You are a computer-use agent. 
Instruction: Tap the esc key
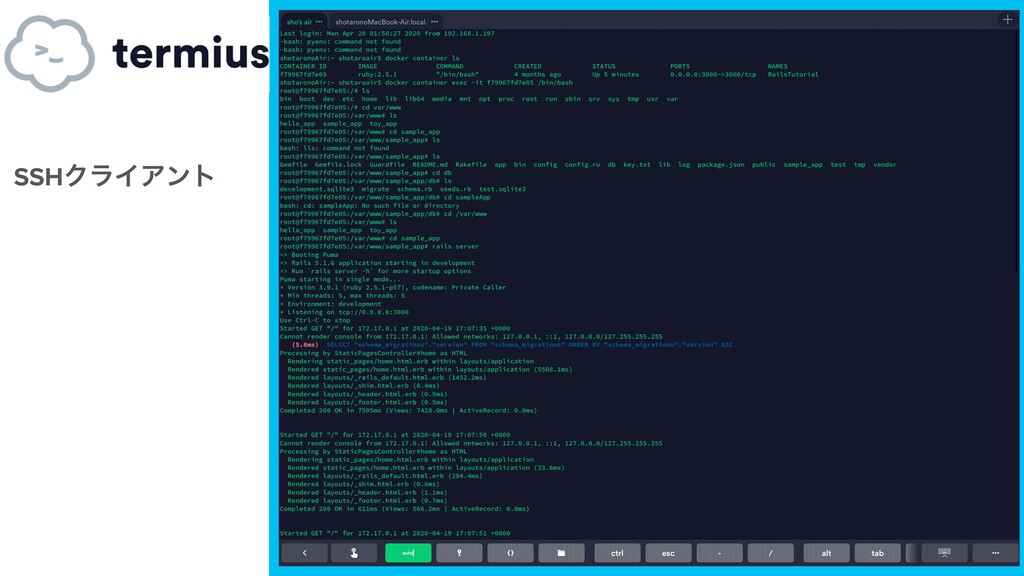point(668,553)
